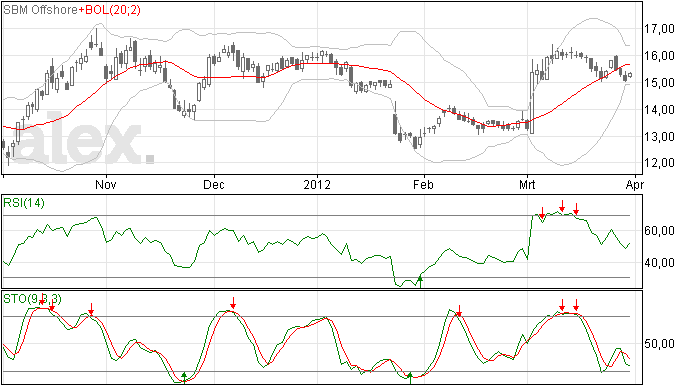This screenshot has width=690, height=387.
Task: Click the SBM Offshore chart title
Action: [40, 10]
